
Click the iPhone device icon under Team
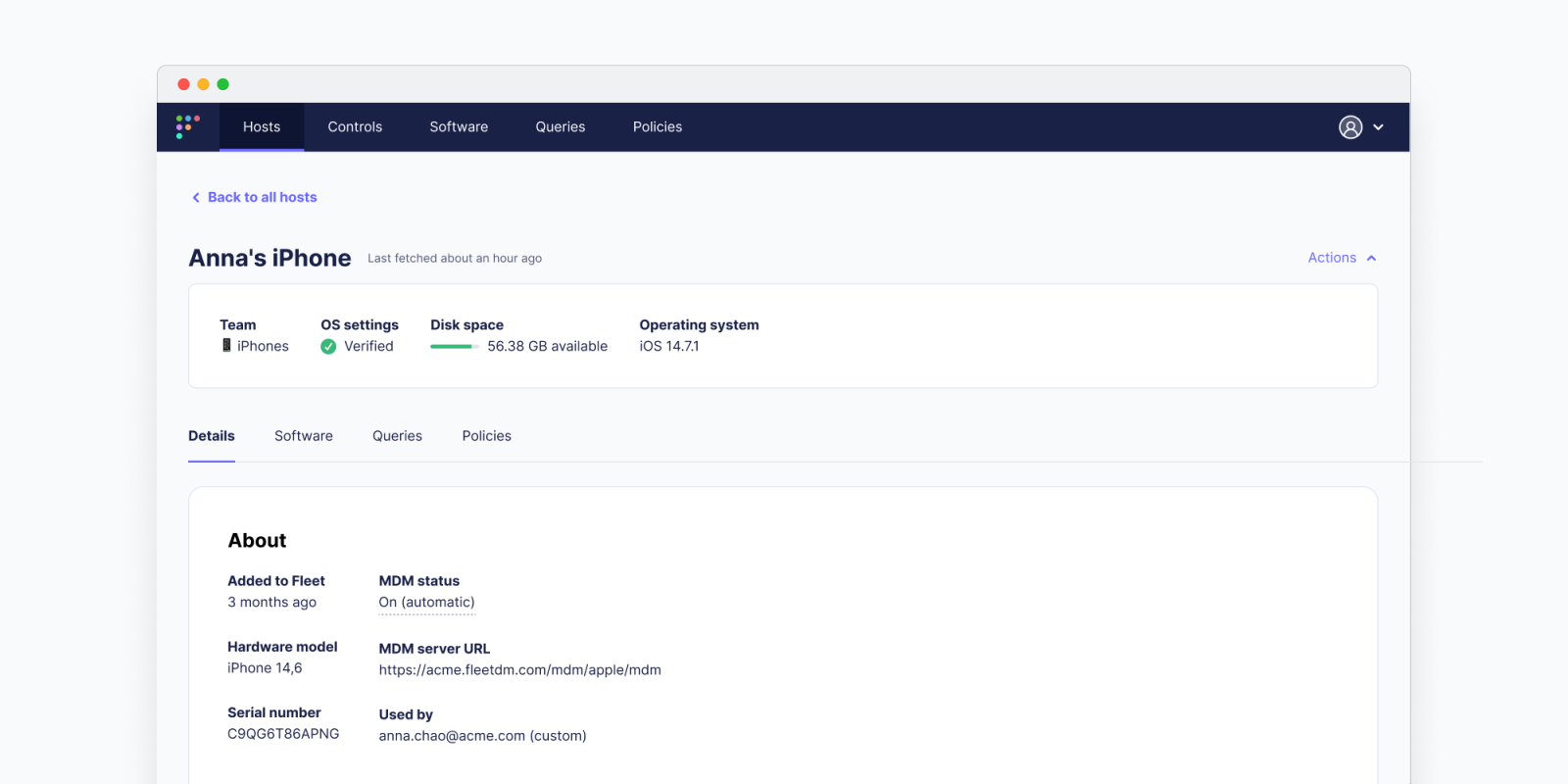tap(226, 346)
